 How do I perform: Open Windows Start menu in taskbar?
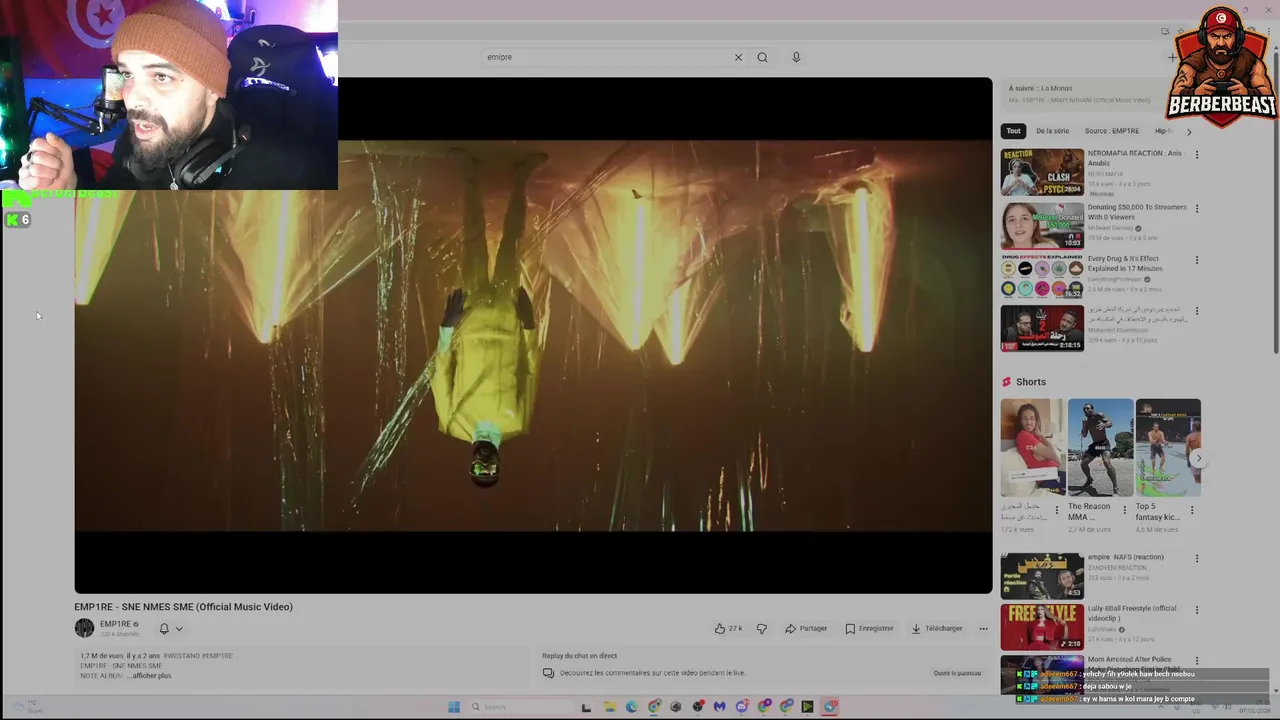[453, 707]
